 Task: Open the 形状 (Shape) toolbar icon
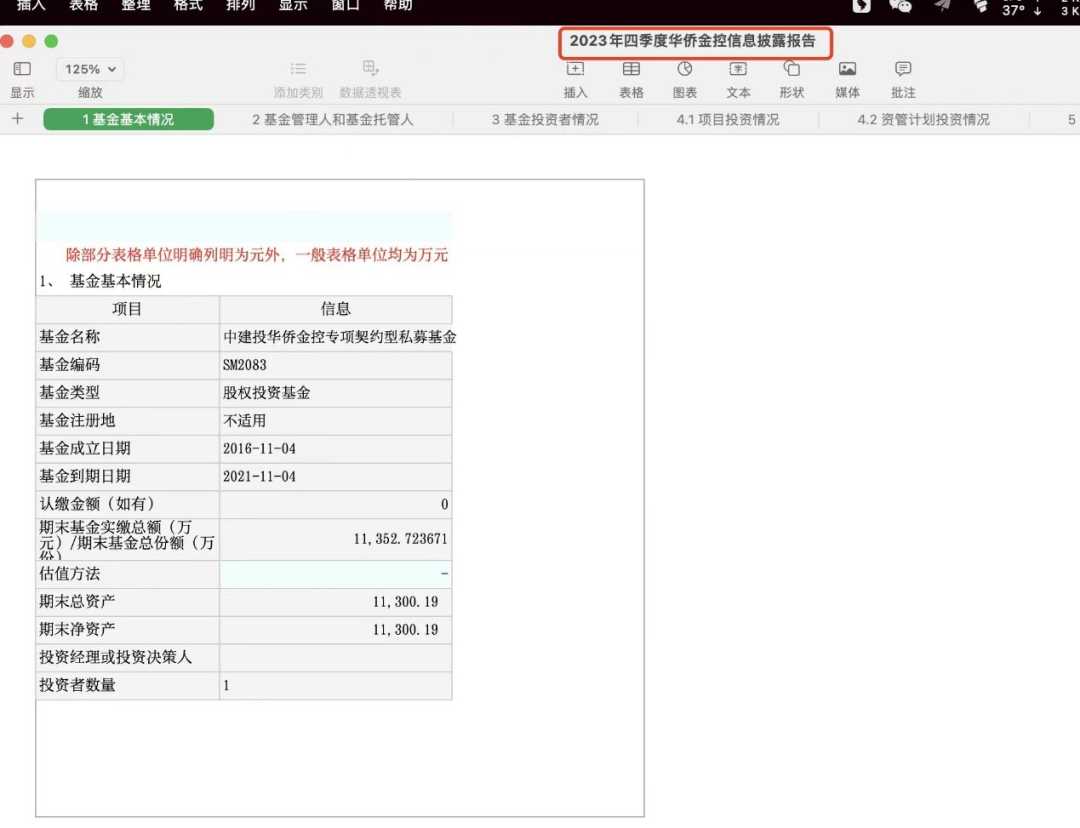pos(791,70)
